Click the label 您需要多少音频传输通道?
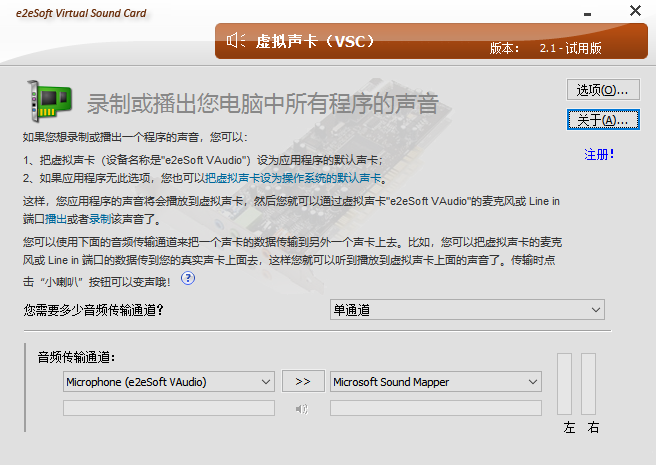Screen dimensions: 656x465 point(93,310)
